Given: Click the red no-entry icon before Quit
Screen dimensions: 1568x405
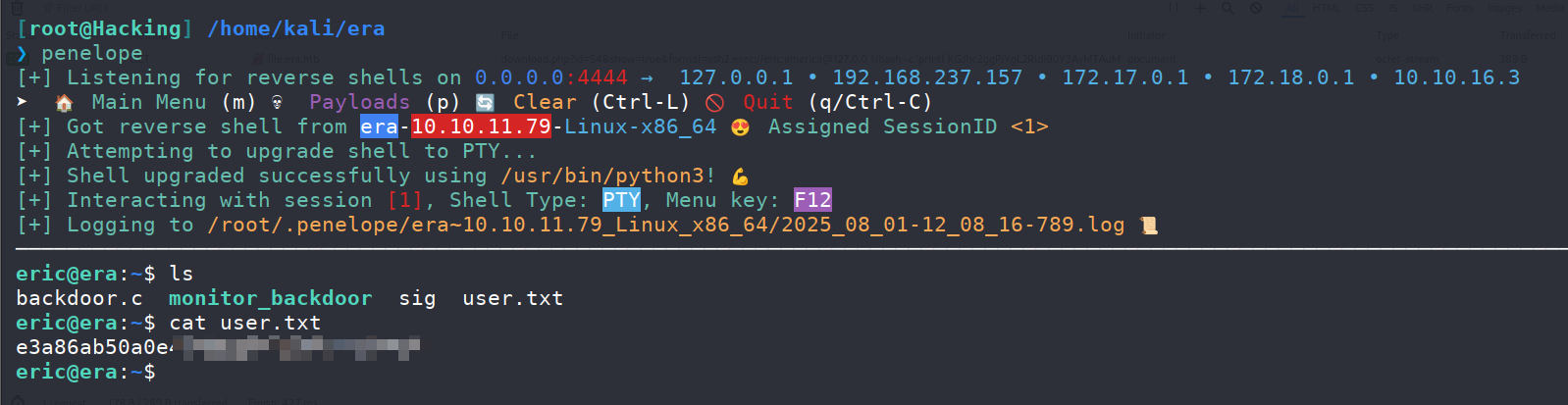Looking at the screenshot, I should 714,102.
